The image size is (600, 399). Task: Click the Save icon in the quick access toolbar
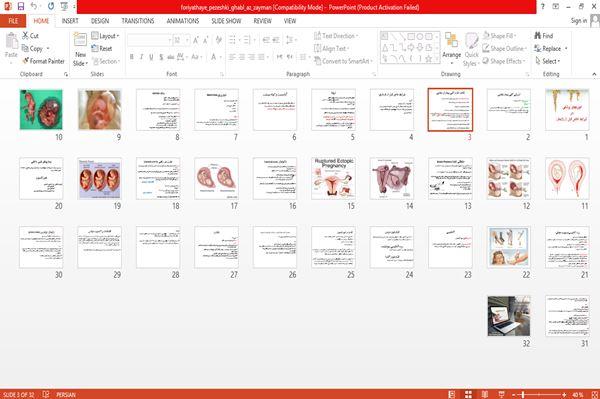pyautogui.click(x=21, y=7)
